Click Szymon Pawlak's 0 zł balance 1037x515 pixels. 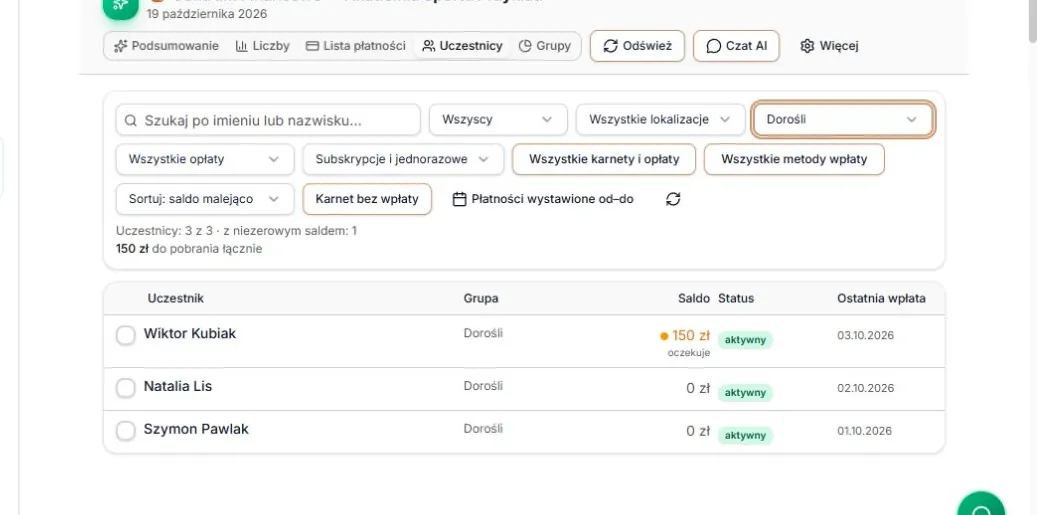698,432
